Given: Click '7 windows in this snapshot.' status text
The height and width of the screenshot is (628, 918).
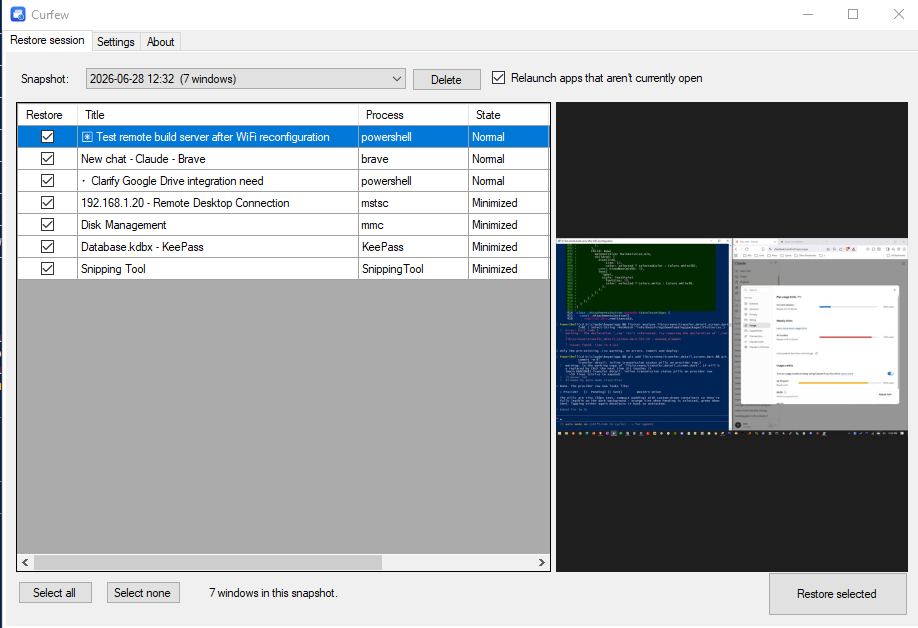Looking at the screenshot, I should 273,593.
